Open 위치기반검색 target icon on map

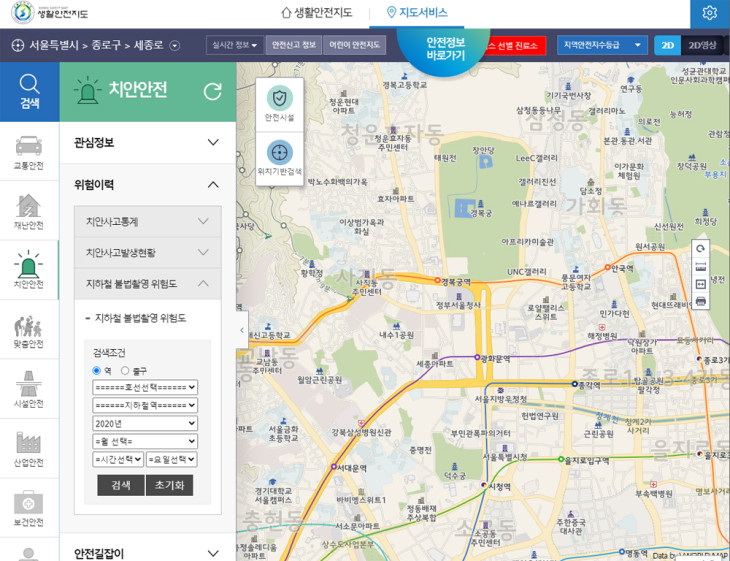279,158
